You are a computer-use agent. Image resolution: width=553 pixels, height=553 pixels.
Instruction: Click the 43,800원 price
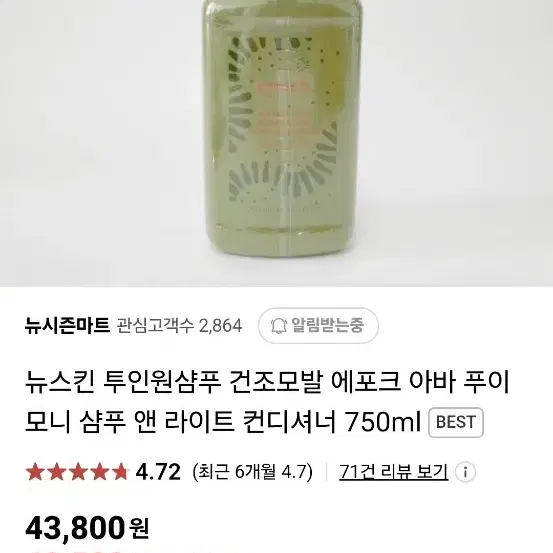click(87, 528)
